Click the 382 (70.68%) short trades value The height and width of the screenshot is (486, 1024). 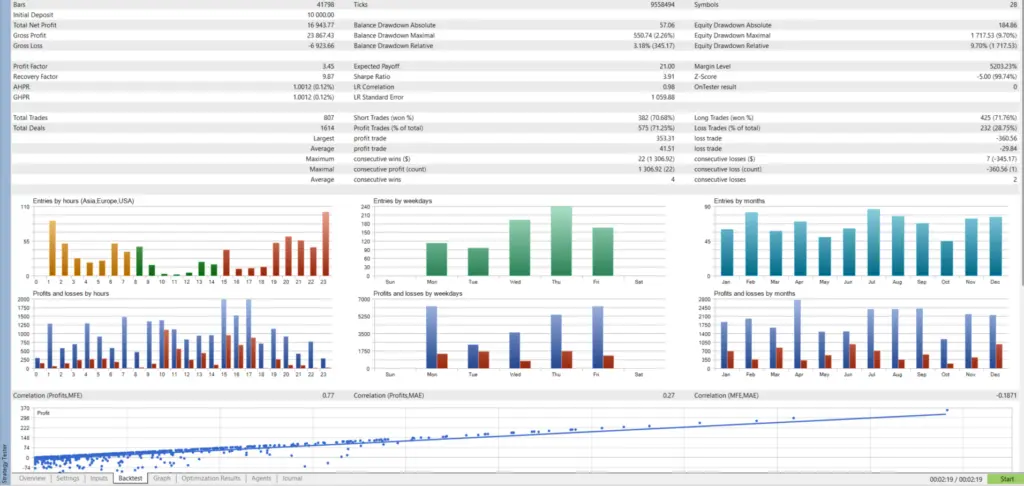655,118
